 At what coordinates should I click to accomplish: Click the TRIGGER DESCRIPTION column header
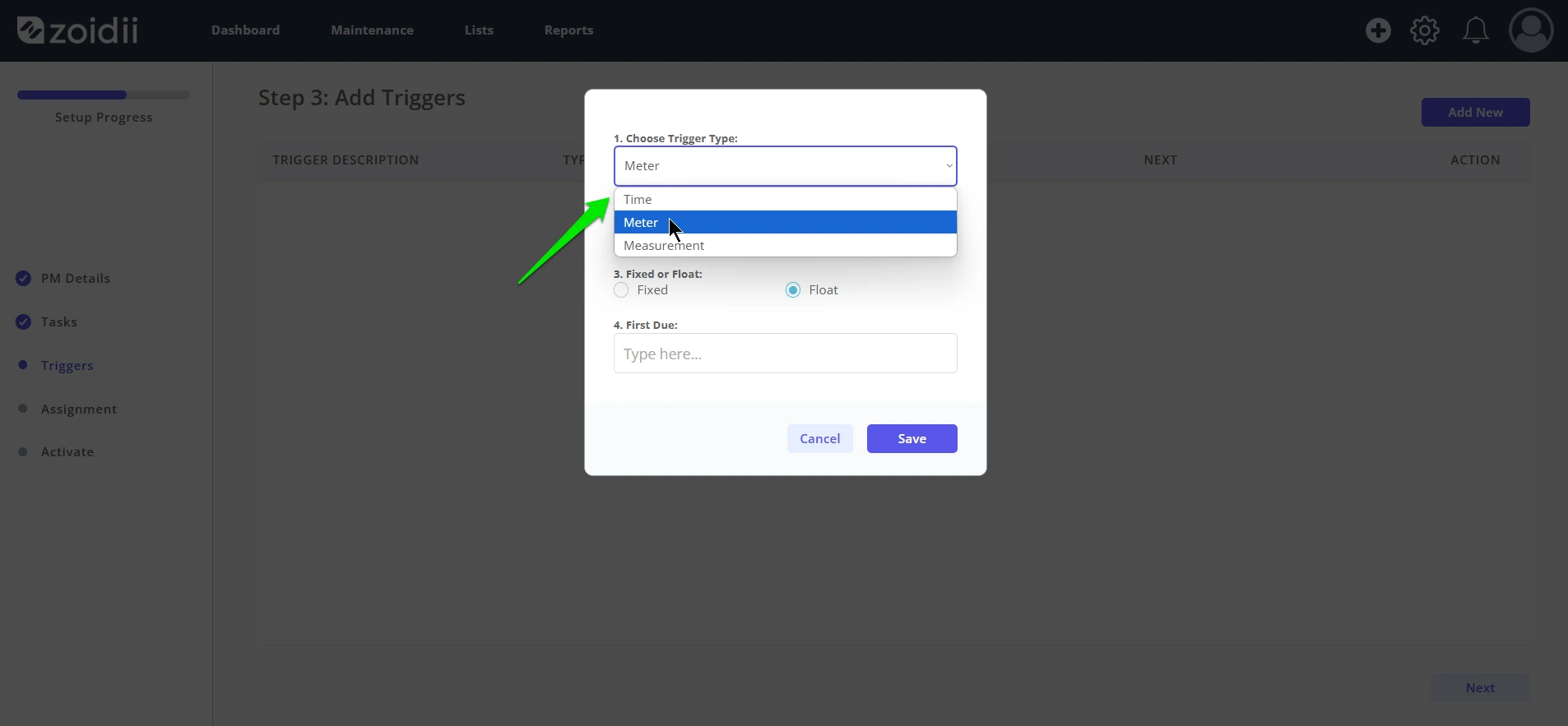pos(346,160)
